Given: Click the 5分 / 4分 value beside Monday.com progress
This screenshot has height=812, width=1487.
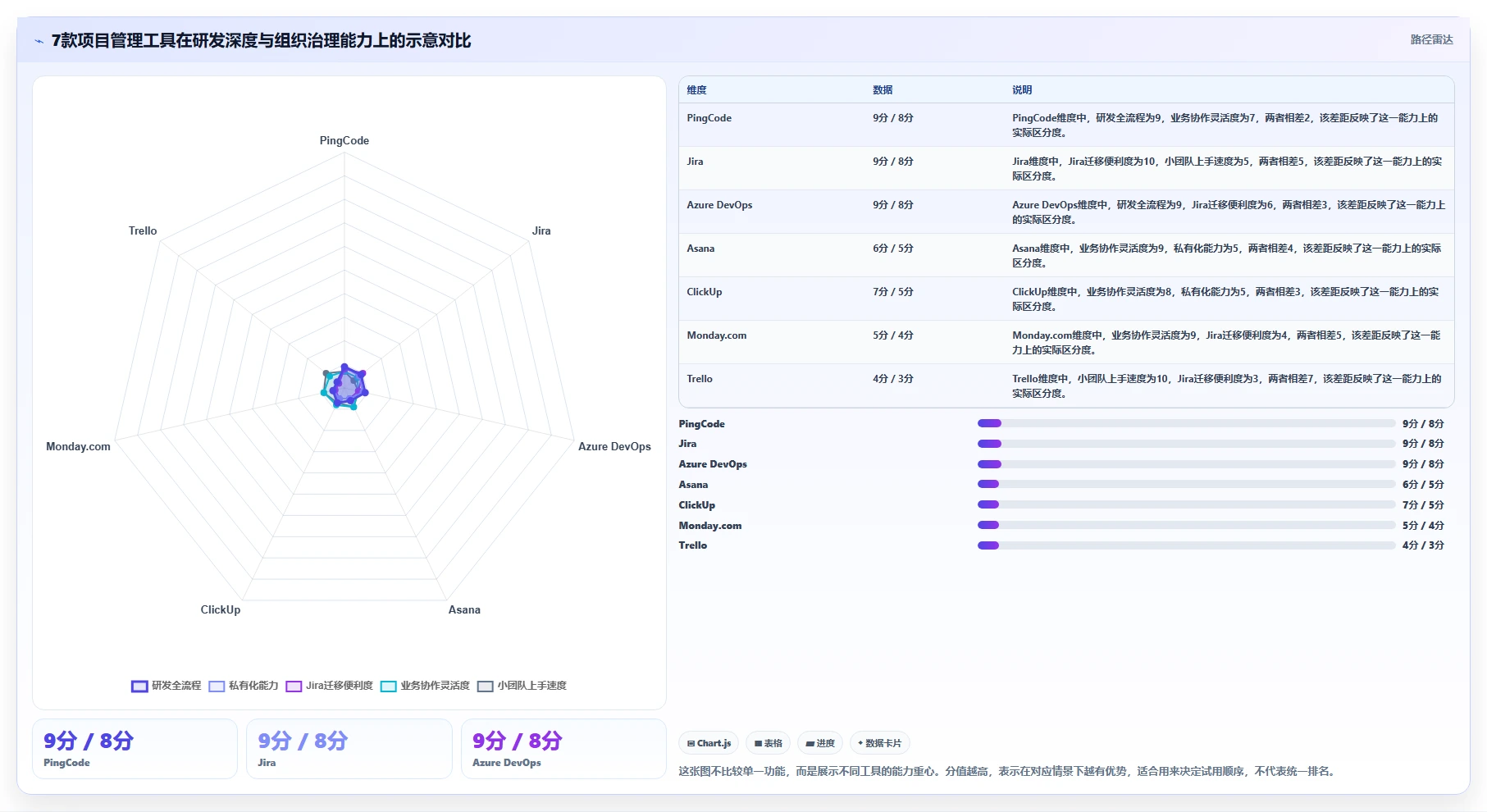Looking at the screenshot, I should [1423, 526].
